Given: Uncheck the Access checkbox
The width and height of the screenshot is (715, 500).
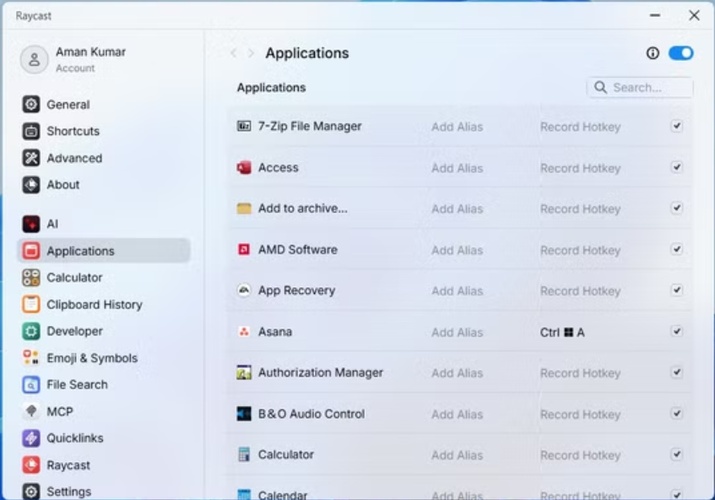Looking at the screenshot, I should 677,167.
